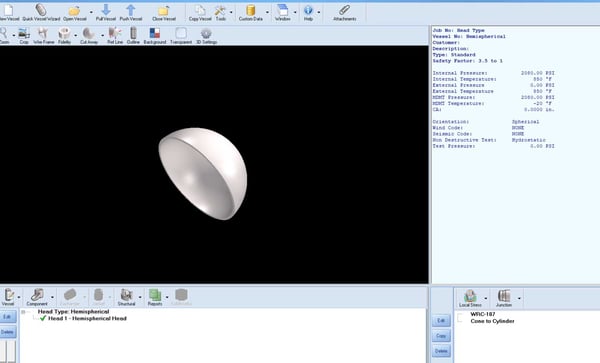Image resolution: width=600 pixels, height=363 pixels.
Task: Click the Local Stress icon
Action: [x=470, y=298]
